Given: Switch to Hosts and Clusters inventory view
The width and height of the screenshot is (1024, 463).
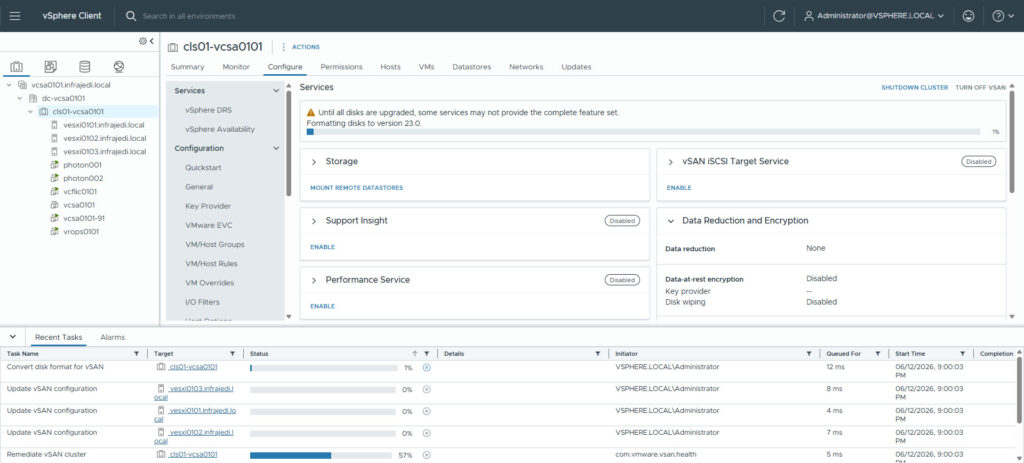Looking at the screenshot, I should [17, 67].
